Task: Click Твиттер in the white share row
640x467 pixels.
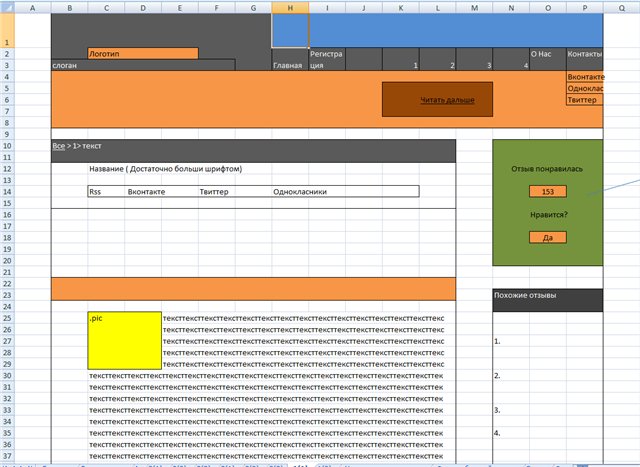Action: coord(214,191)
